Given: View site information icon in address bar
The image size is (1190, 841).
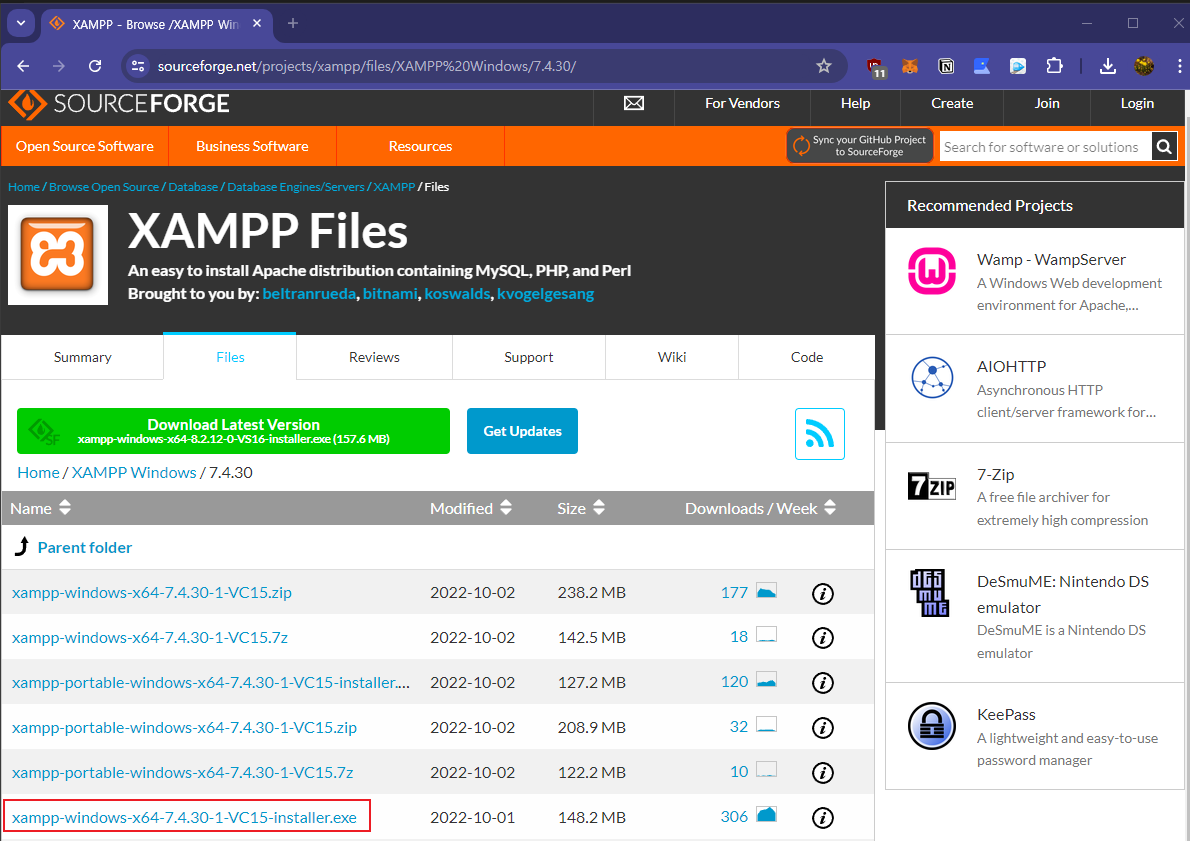Looking at the screenshot, I should pyautogui.click(x=138, y=66).
